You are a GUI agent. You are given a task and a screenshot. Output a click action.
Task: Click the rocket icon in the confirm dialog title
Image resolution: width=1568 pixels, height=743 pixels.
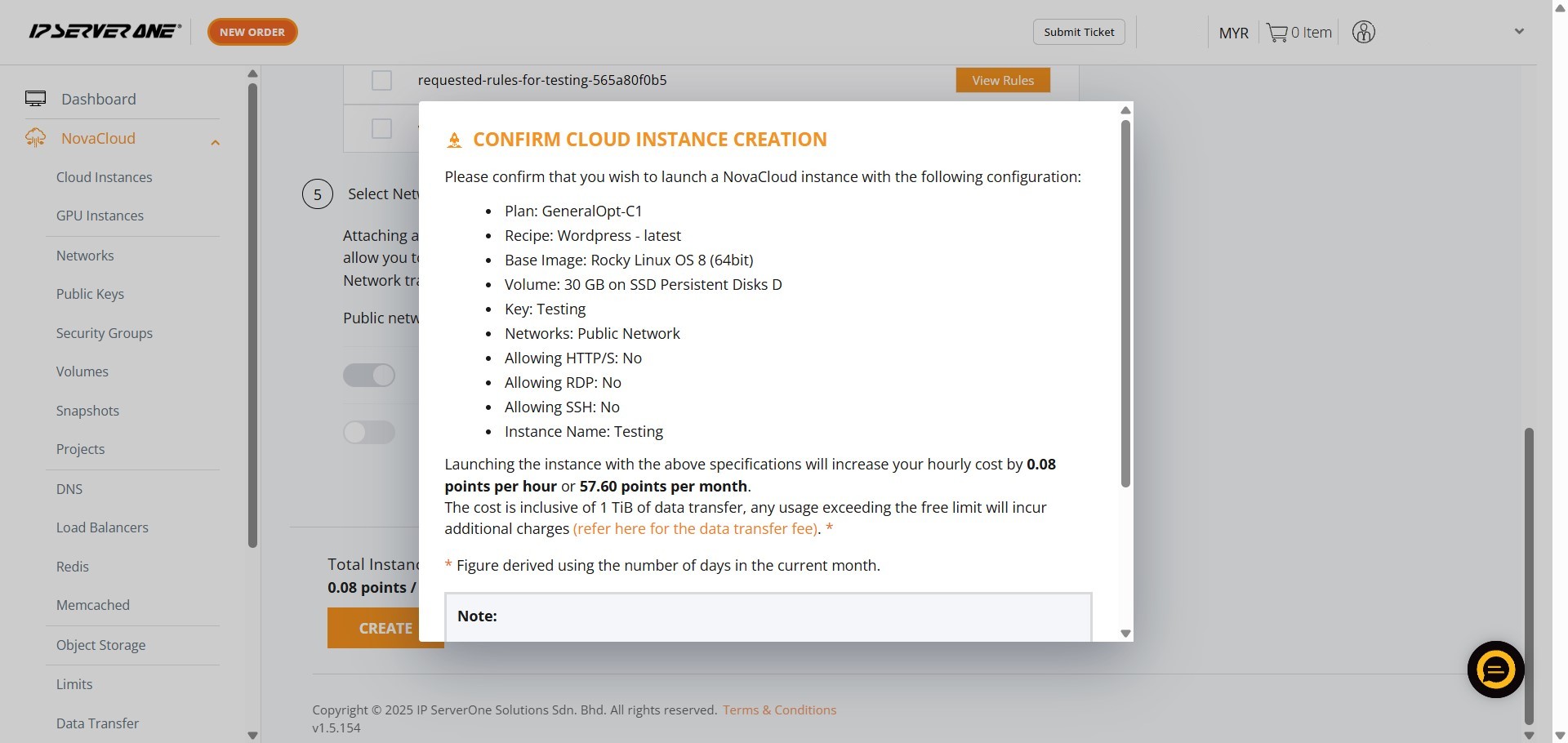point(454,140)
